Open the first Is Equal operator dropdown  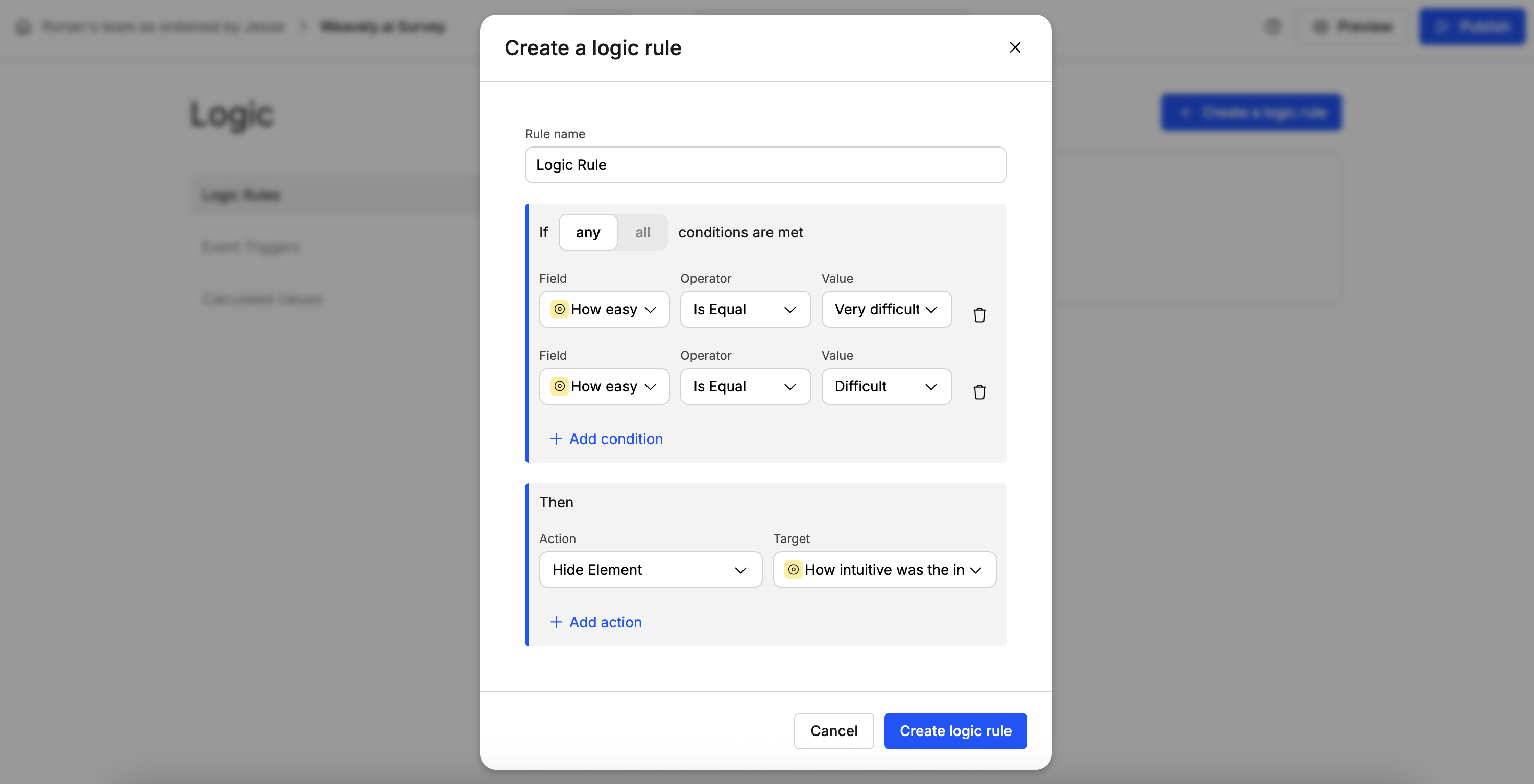[x=745, y=309]
